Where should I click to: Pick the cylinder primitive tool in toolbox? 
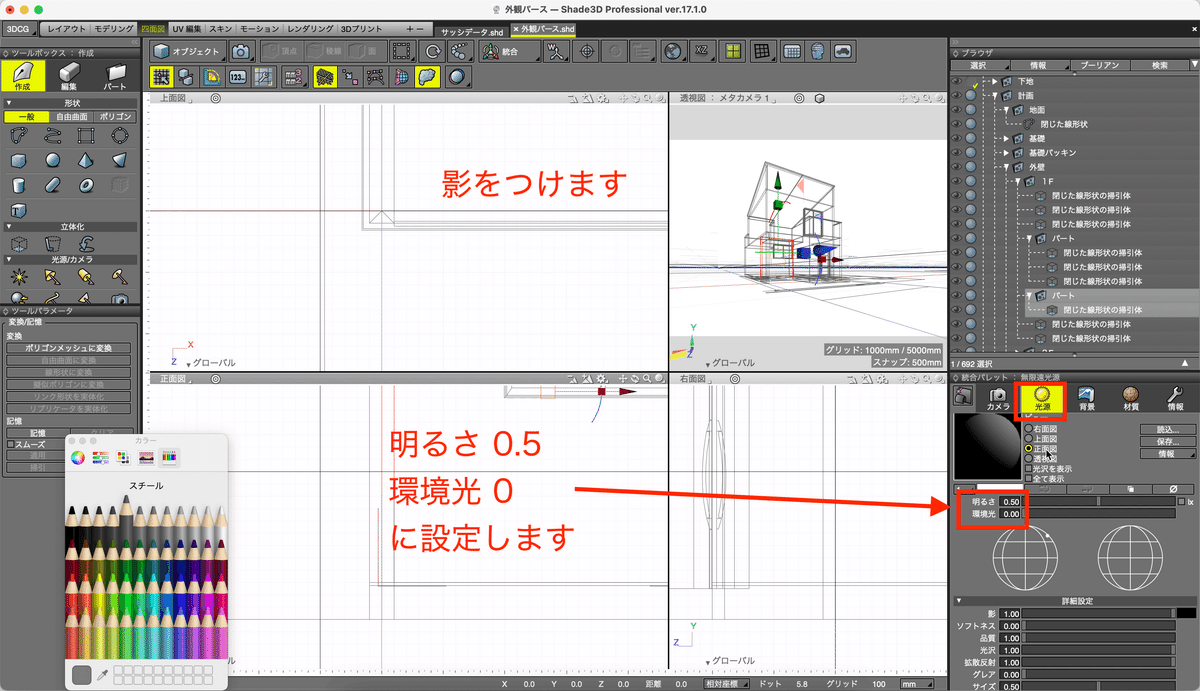[18, 185]
